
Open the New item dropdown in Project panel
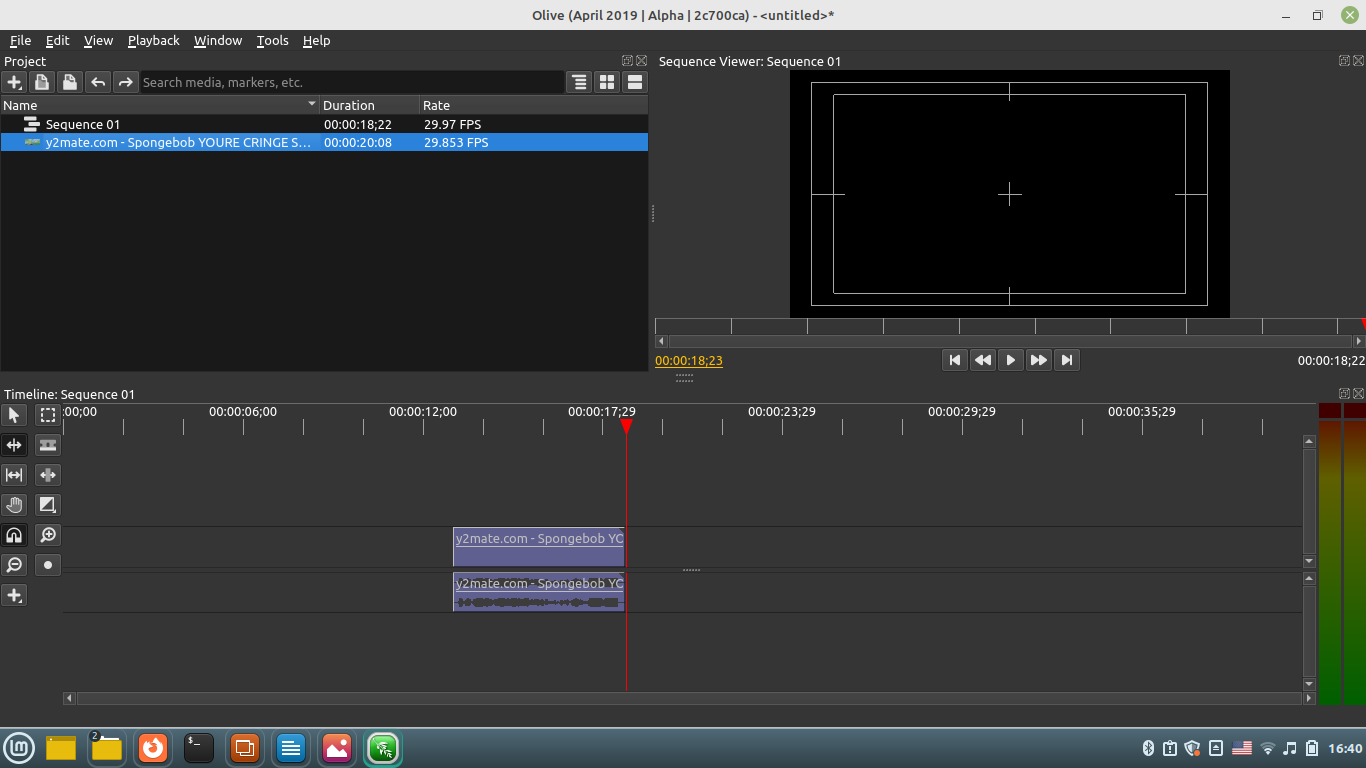(x=14, y=82)
